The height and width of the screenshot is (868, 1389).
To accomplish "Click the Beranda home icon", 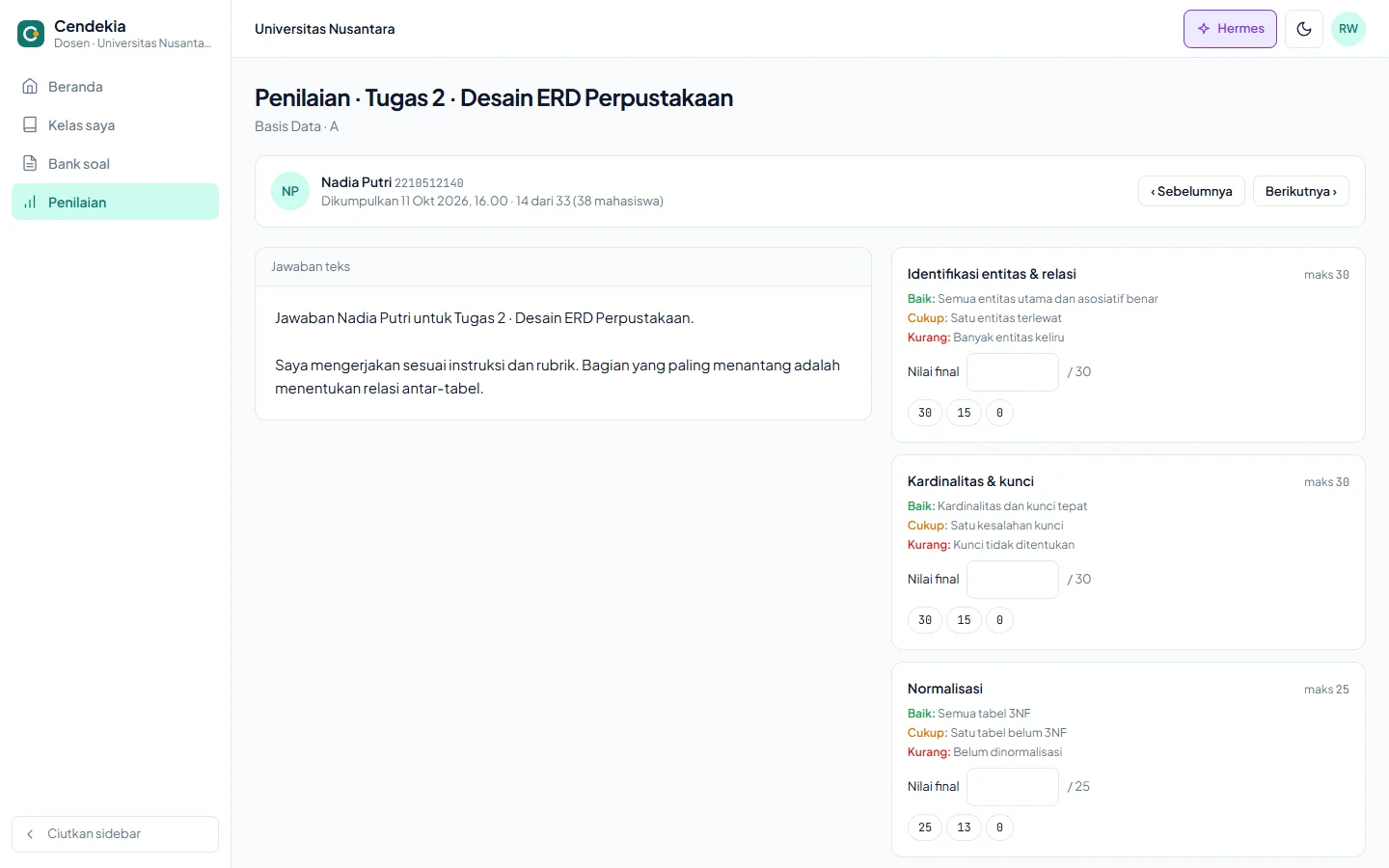I will (30, 87).
